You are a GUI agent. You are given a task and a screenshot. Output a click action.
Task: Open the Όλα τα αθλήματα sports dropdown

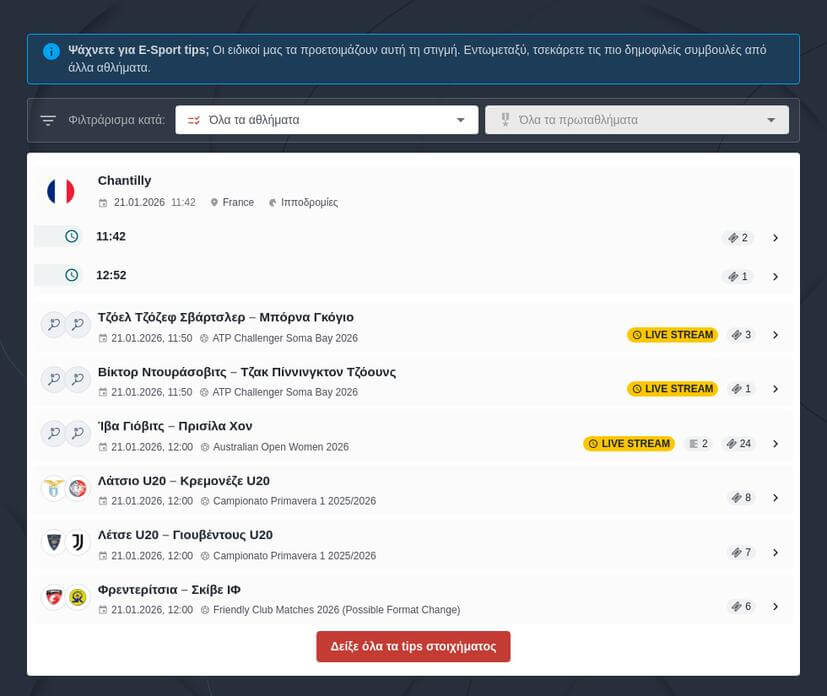click(x=326, y=120)
